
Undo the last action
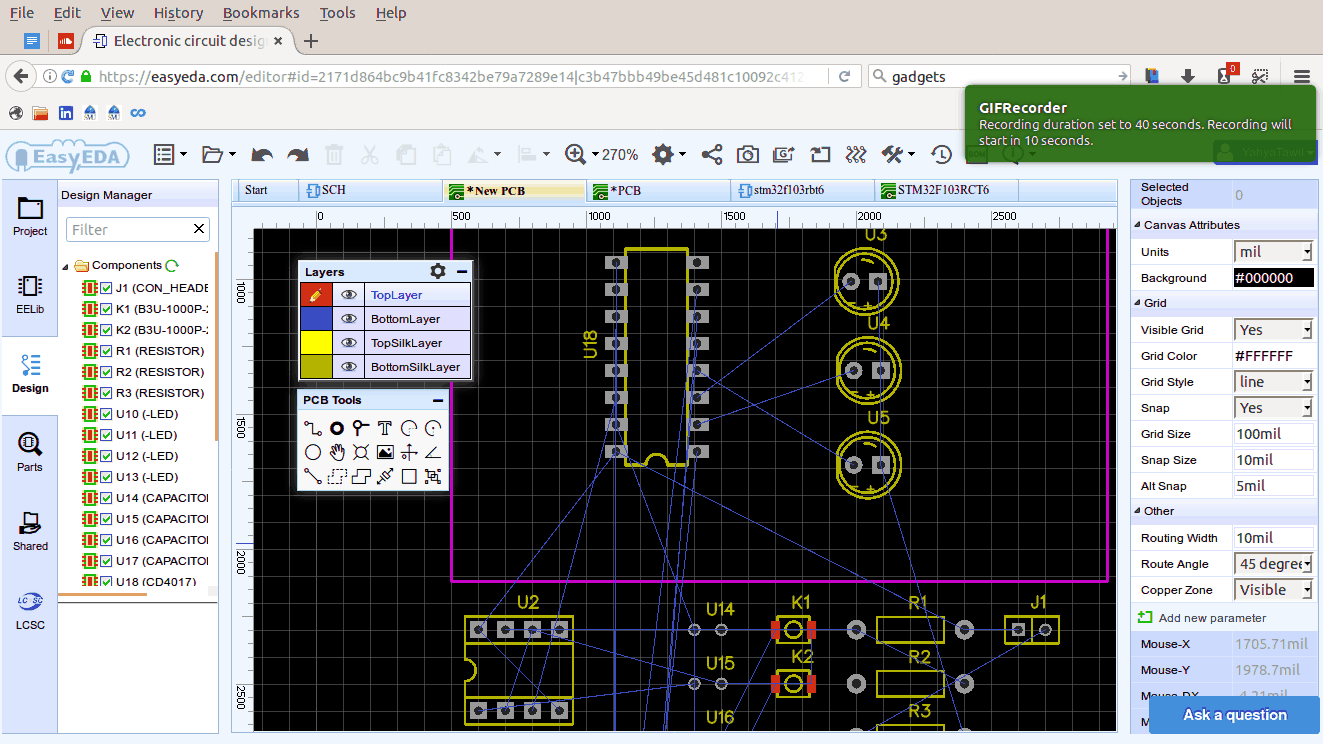tap(261, 154)
